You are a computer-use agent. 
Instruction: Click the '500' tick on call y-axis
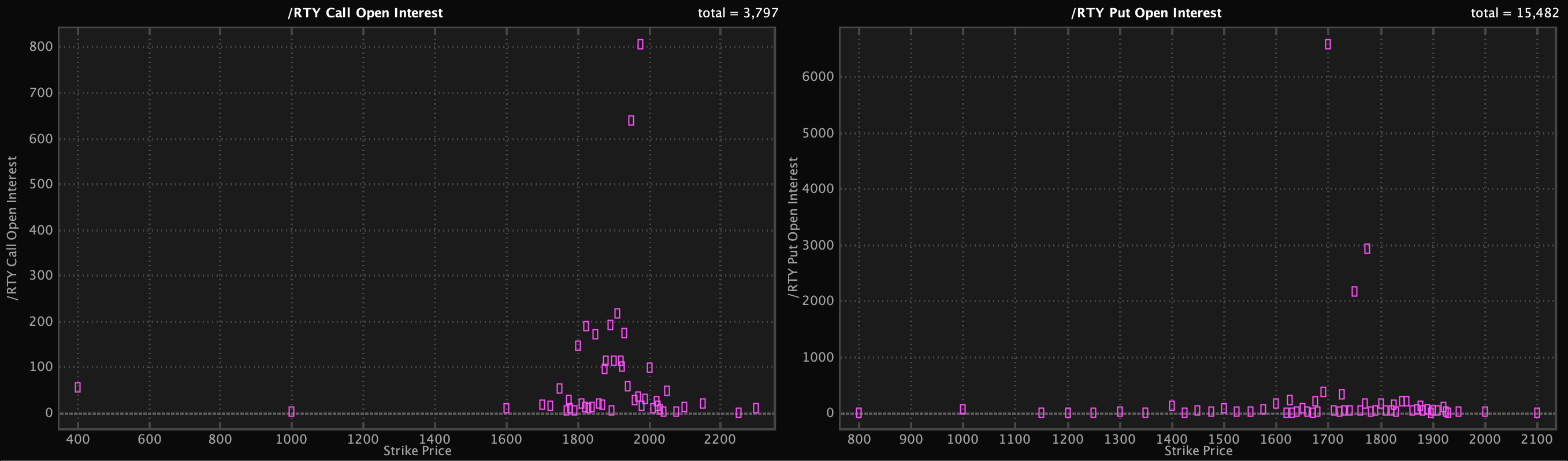click(42, 184)
